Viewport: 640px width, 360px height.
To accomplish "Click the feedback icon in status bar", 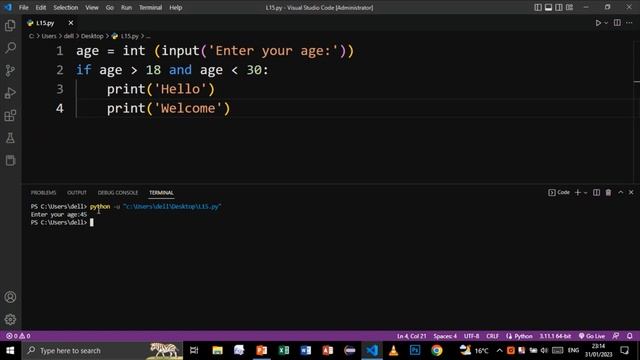I will tap(616, 336).
